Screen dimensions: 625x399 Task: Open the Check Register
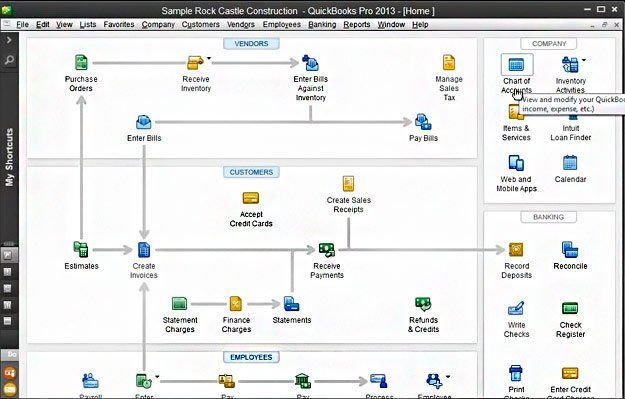point(570,308)
